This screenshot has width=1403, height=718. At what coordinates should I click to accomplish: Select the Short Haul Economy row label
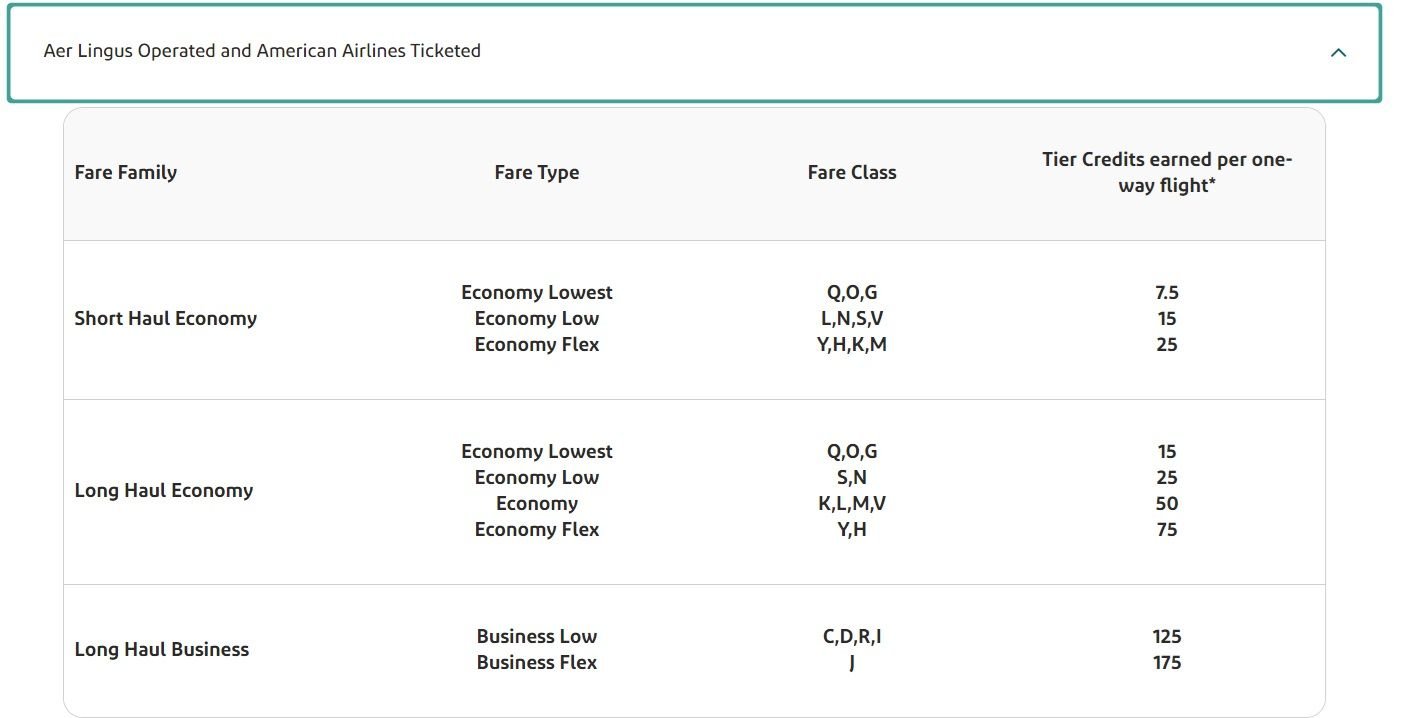[x=165, y=318]
